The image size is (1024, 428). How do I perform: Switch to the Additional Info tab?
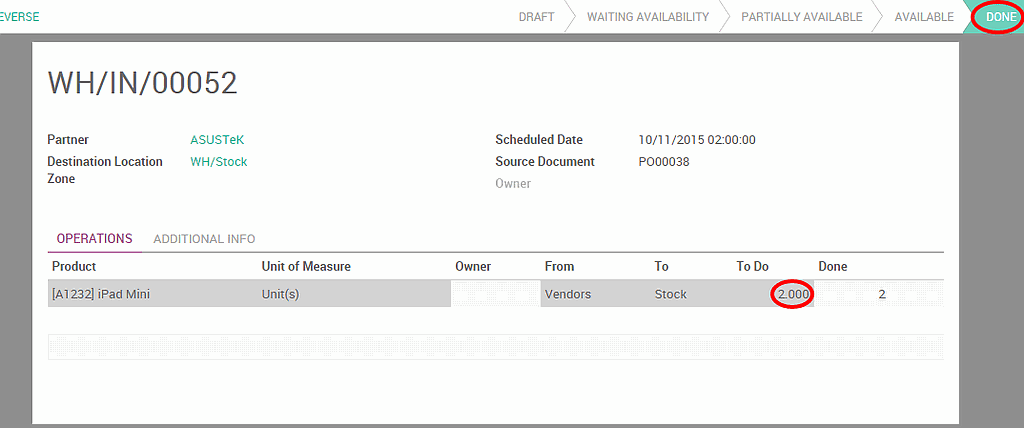tap(204, 239)
